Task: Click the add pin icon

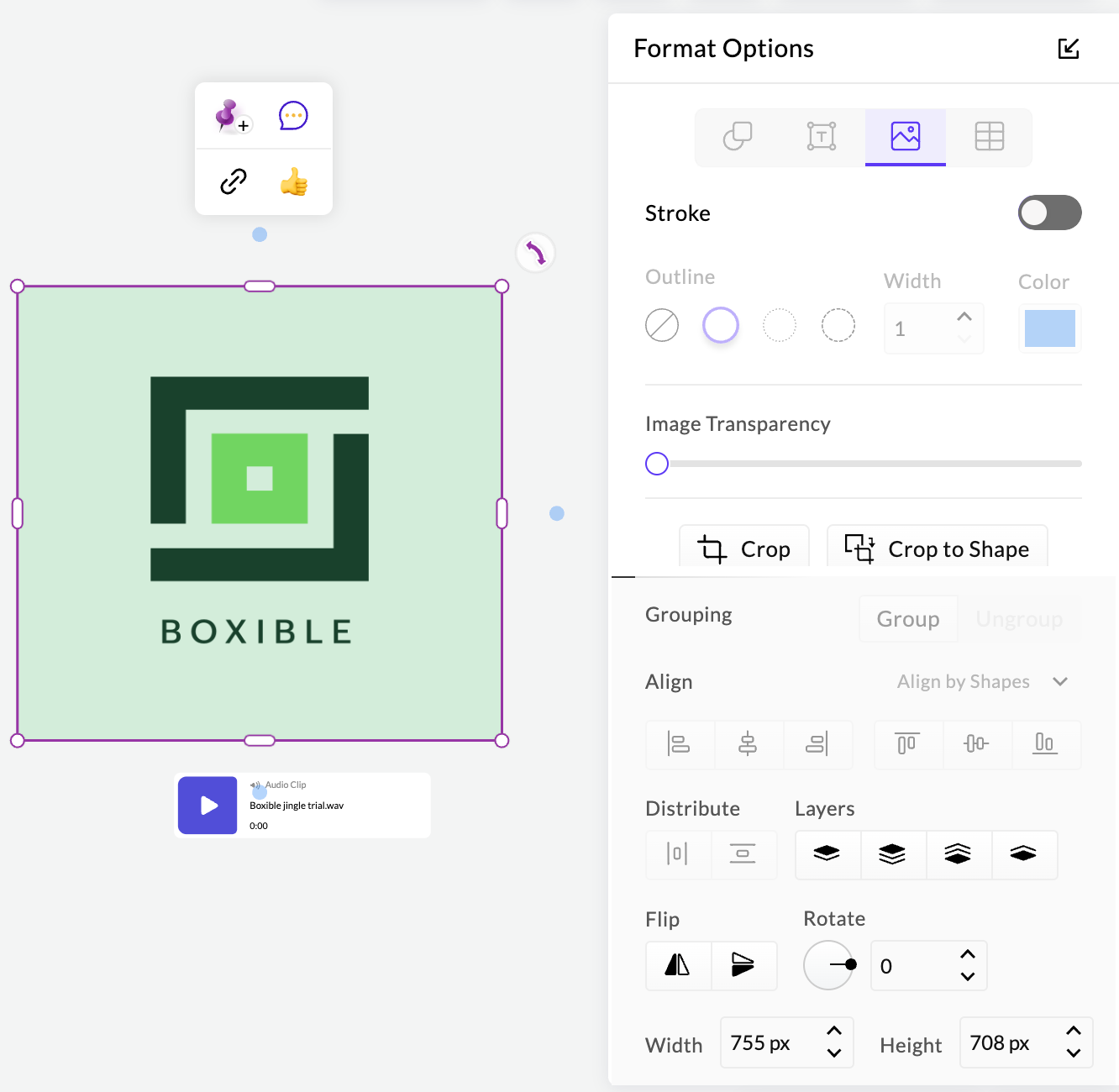Action: pyautogui.click(x=233, y=116)
